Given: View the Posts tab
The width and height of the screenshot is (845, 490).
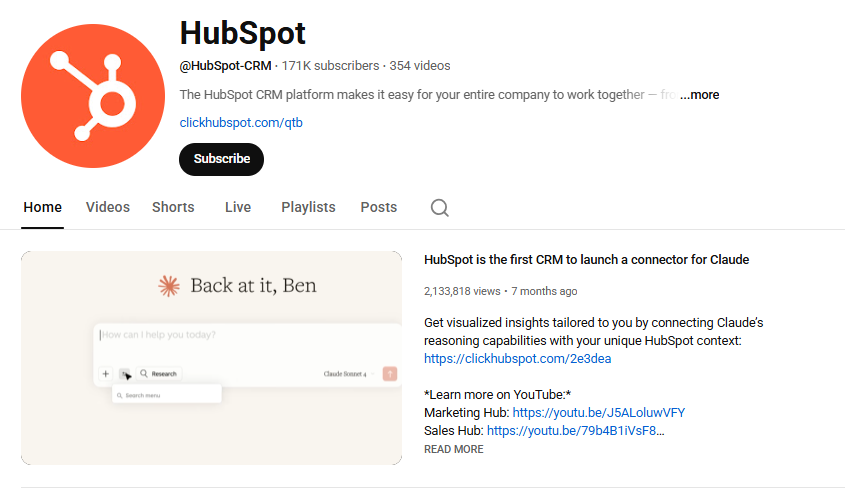Looking at the screenshot, I should 379,207.
